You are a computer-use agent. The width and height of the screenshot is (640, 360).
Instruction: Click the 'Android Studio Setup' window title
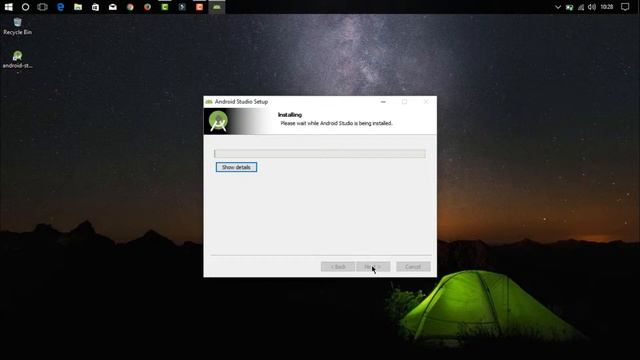click(241, 102)
